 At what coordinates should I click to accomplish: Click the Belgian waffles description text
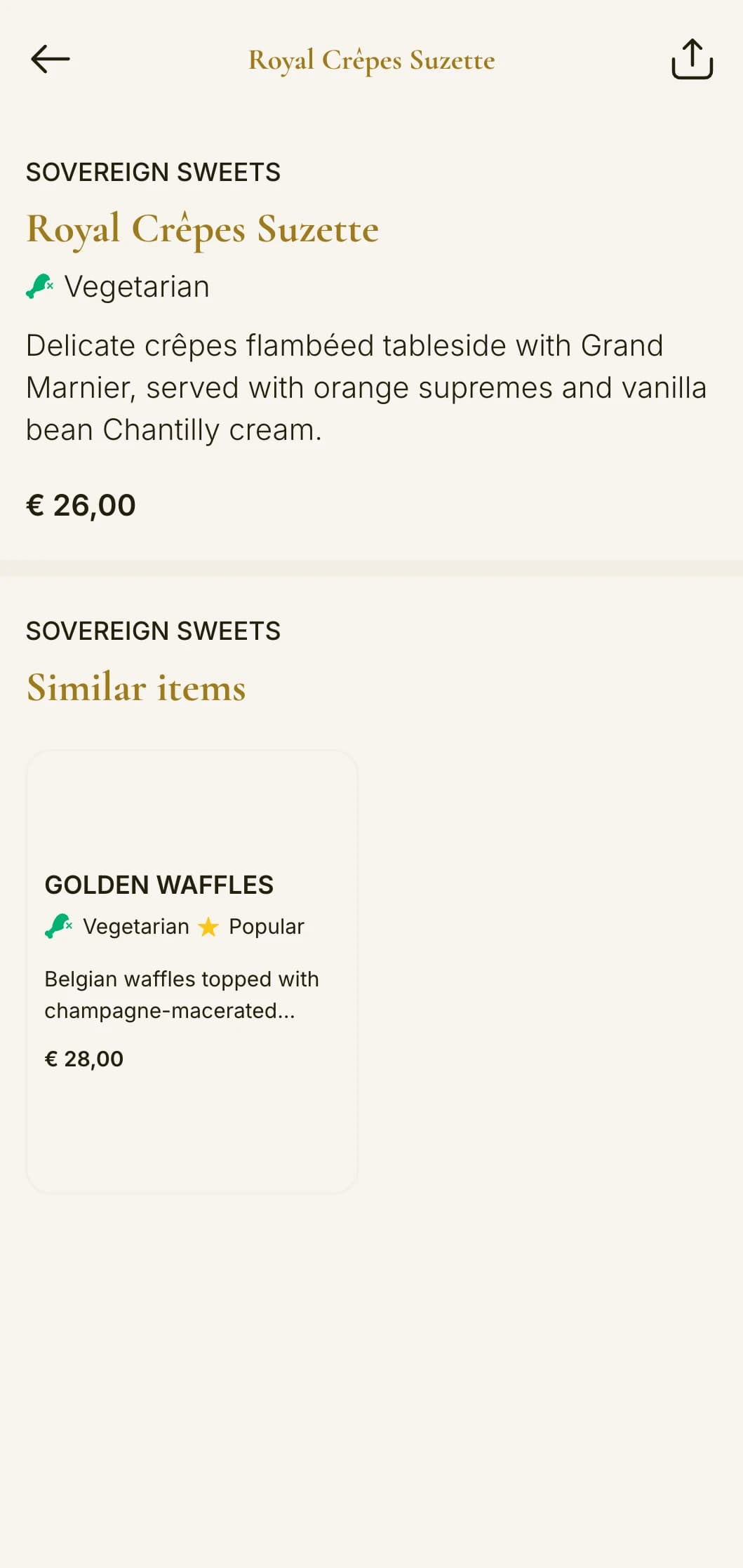pyautogui.click(x=182, y=995)
